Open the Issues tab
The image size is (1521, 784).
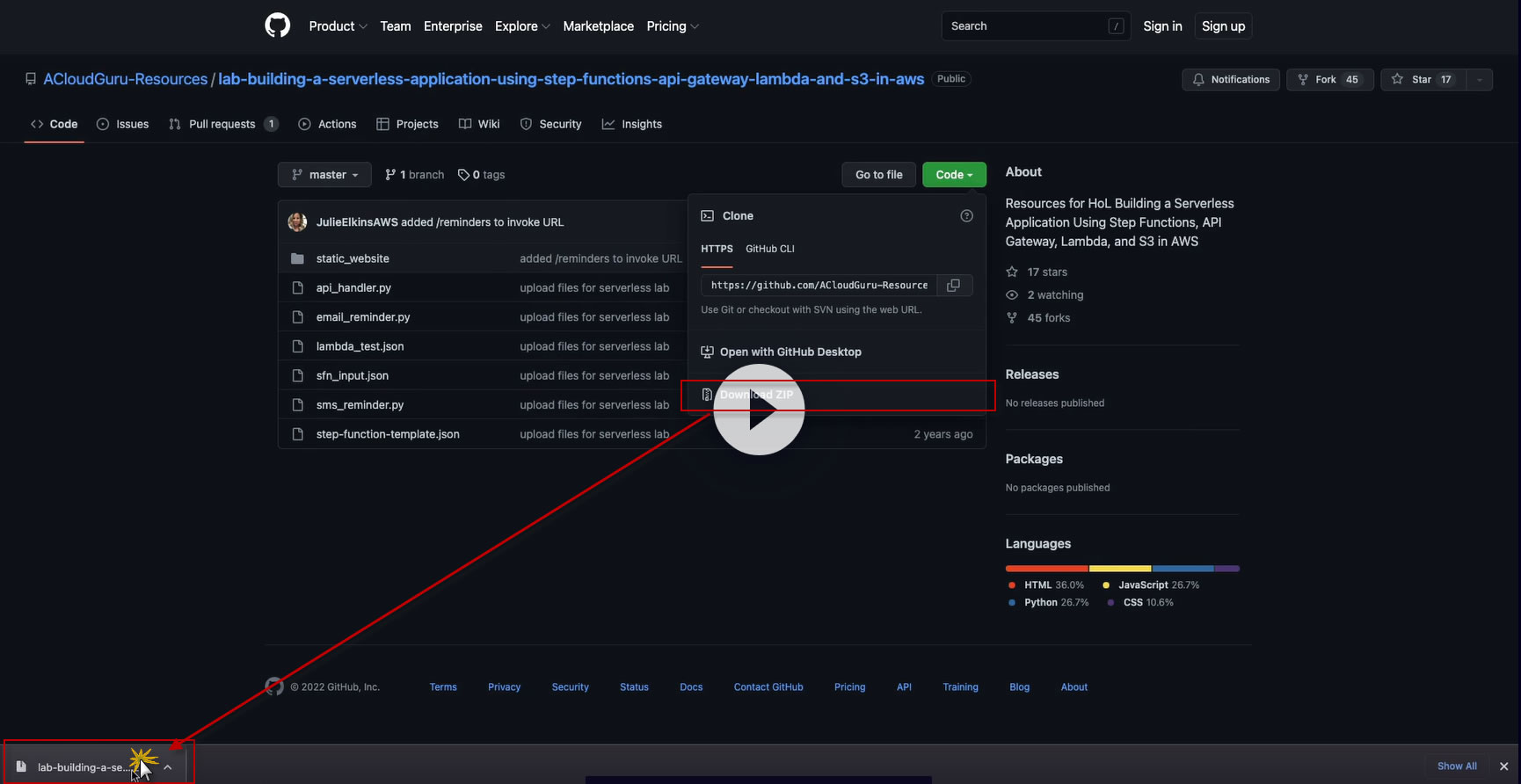[x=123, y=124]
